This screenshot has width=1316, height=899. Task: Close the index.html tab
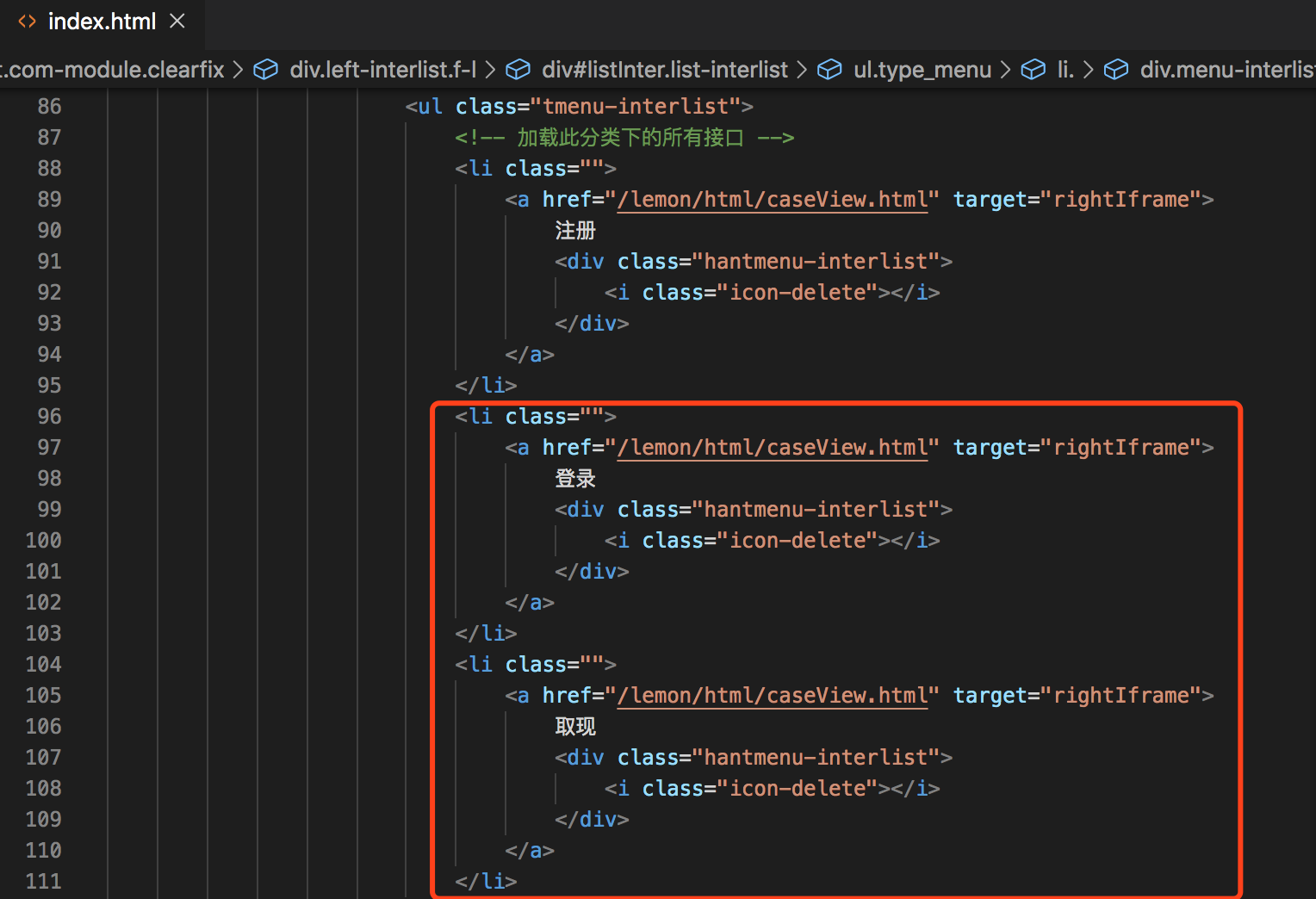point(177,22)
